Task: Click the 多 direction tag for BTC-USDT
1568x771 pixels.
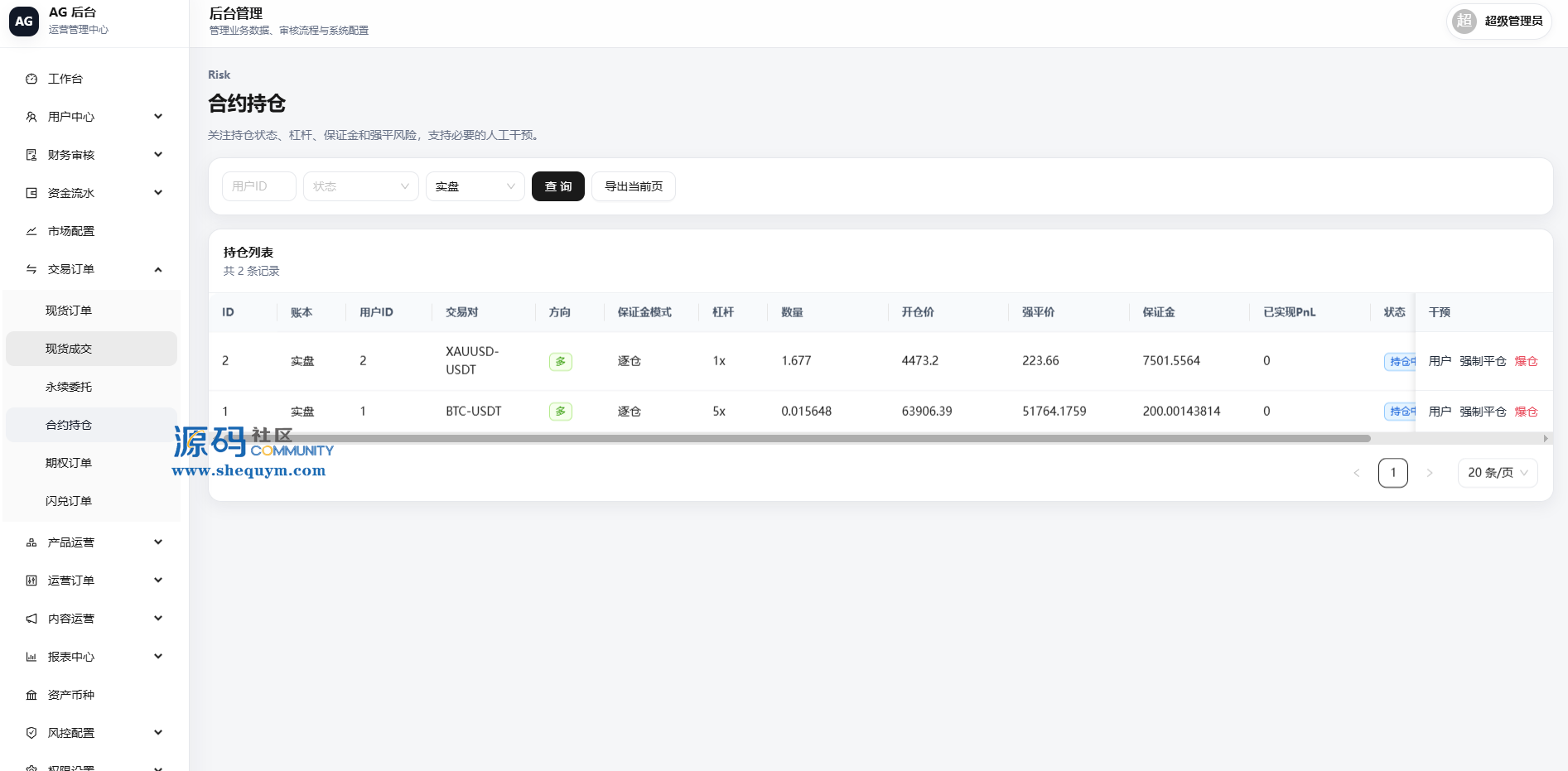Action: 561,412
